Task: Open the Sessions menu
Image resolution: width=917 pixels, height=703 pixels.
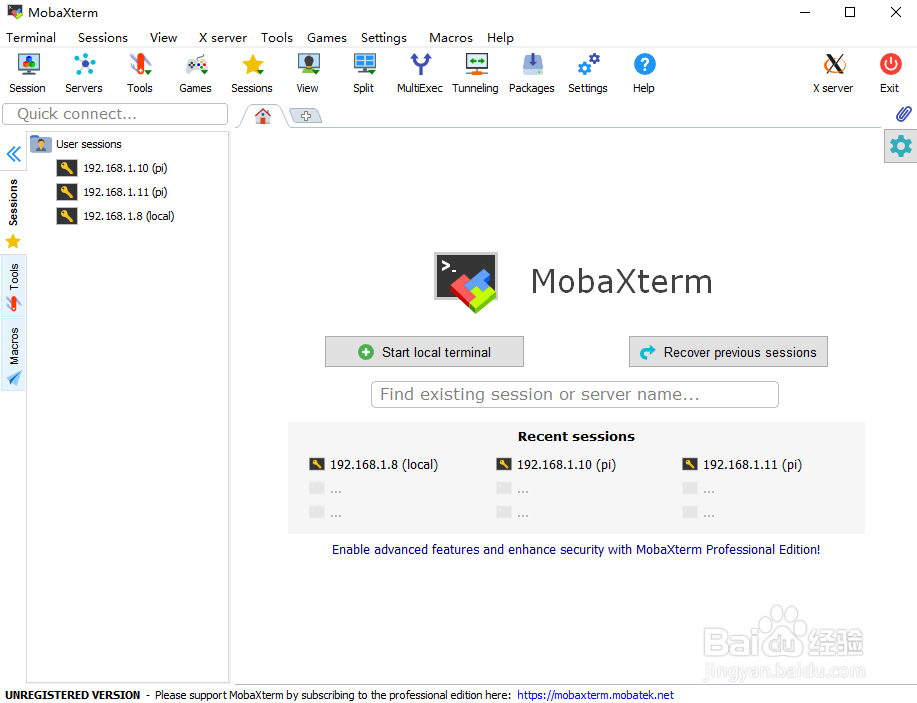Action: click(x=103, y=37)
